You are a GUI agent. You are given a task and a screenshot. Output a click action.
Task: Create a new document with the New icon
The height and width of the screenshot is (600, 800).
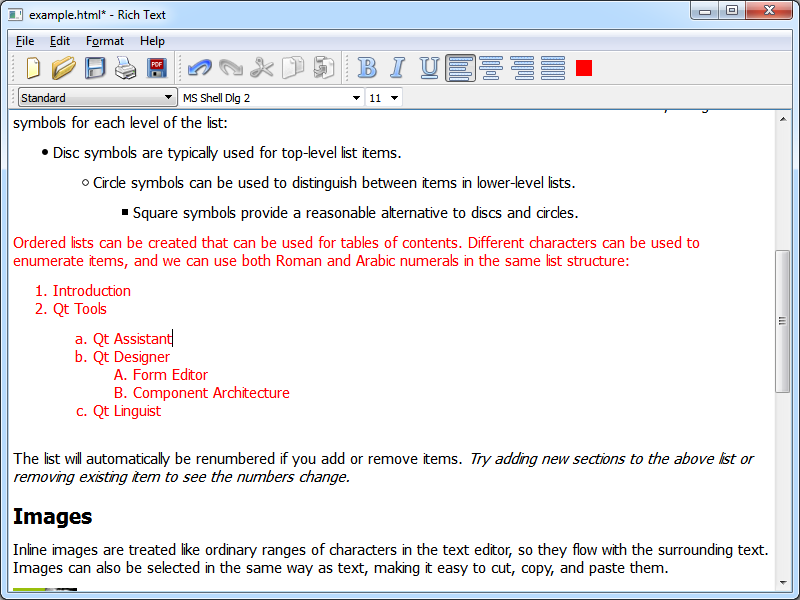(33, 68)
